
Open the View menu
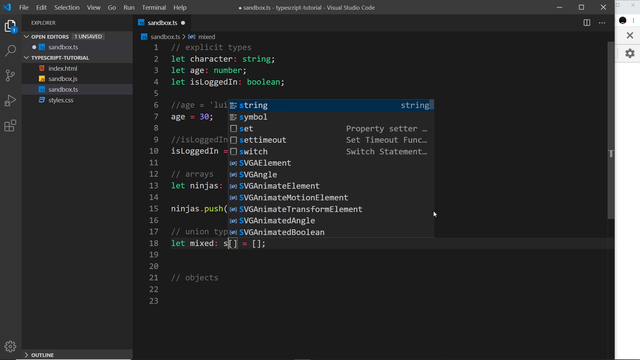(x=93, y=7)
